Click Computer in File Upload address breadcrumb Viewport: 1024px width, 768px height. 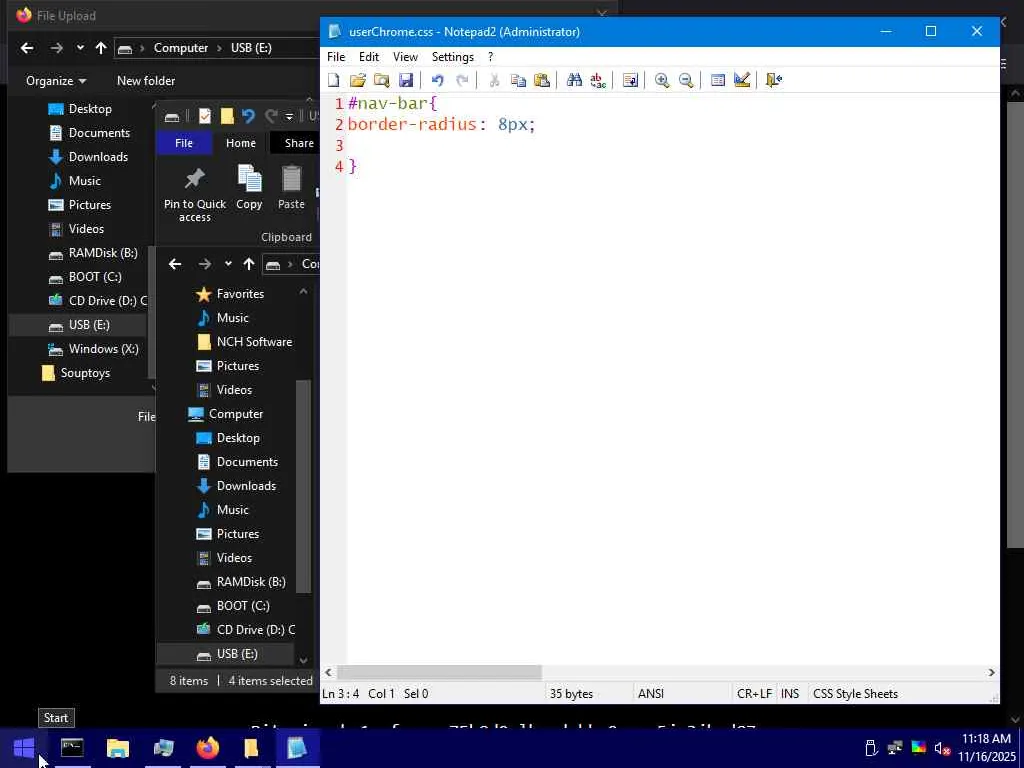(x=181, y=48)
